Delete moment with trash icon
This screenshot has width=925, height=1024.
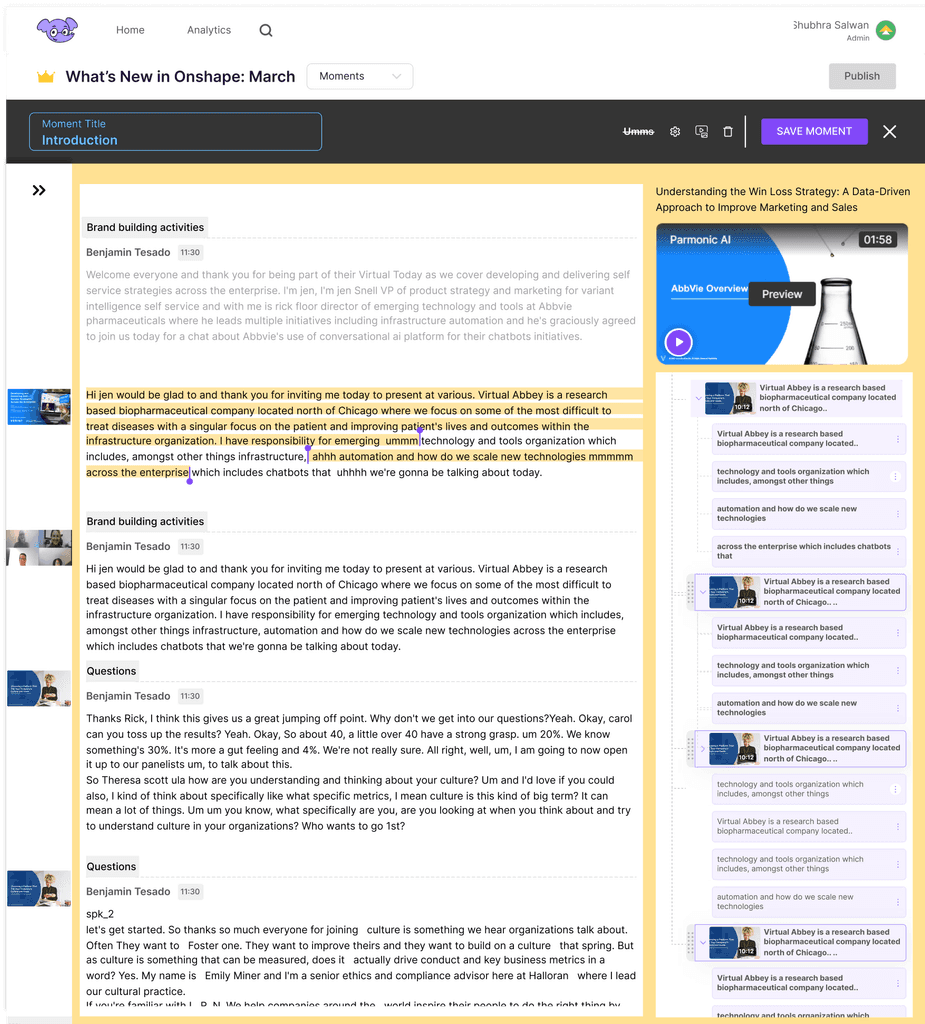pos(728,131)
